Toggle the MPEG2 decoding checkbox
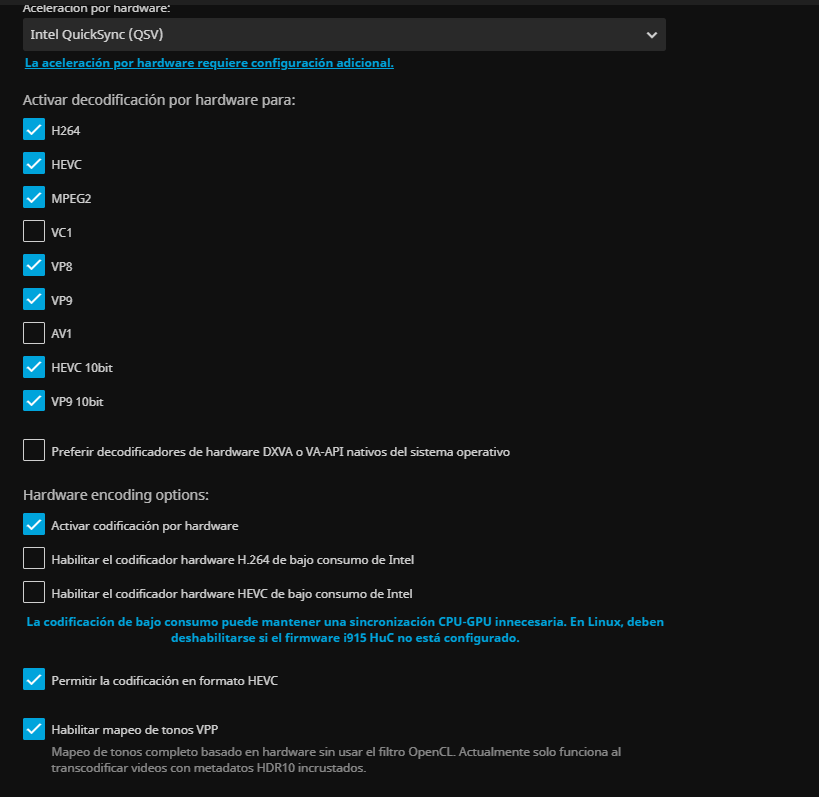The width and height of the screenshot is (819, 797). 34,198
